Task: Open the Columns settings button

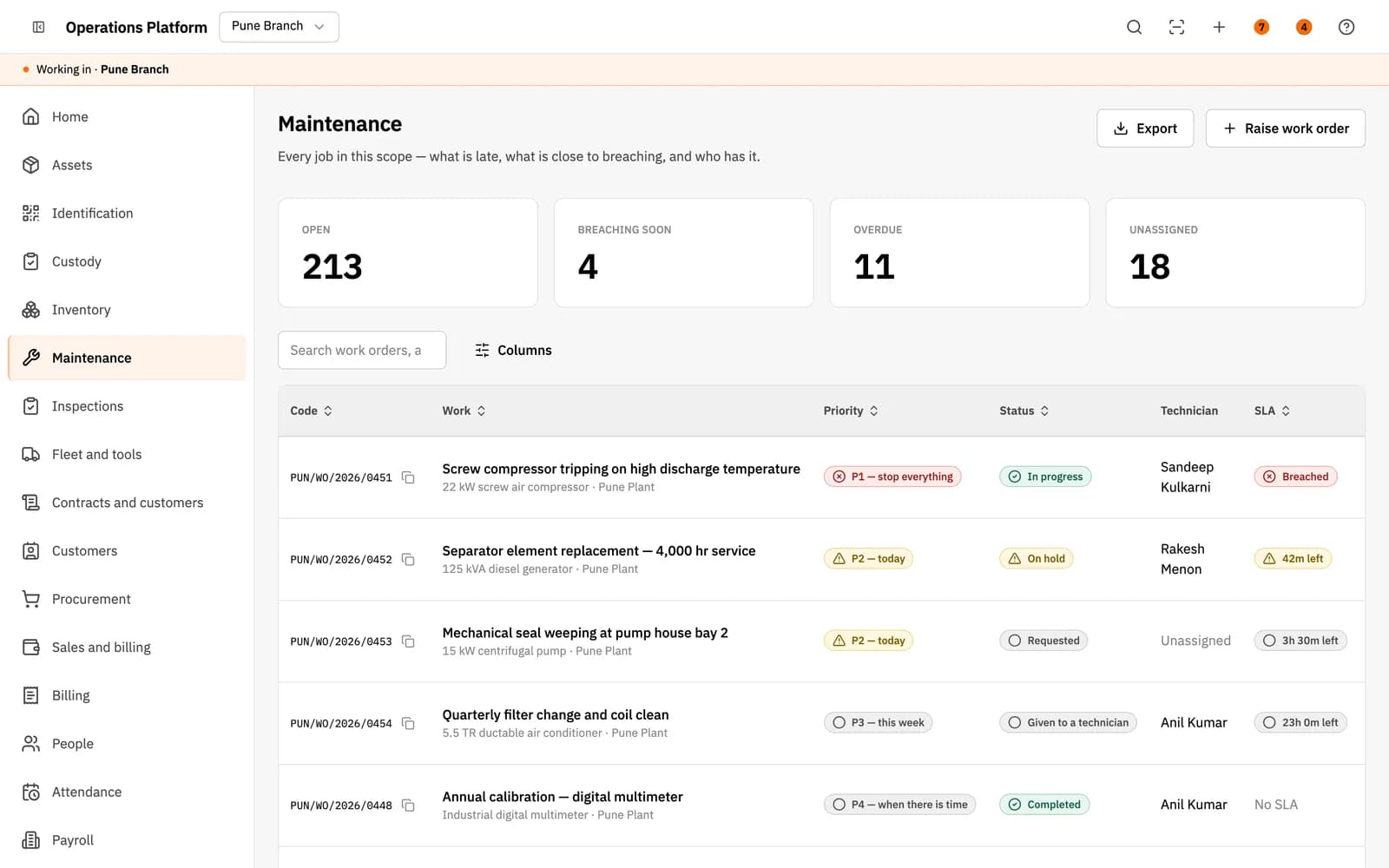Action: coord(513,350)
